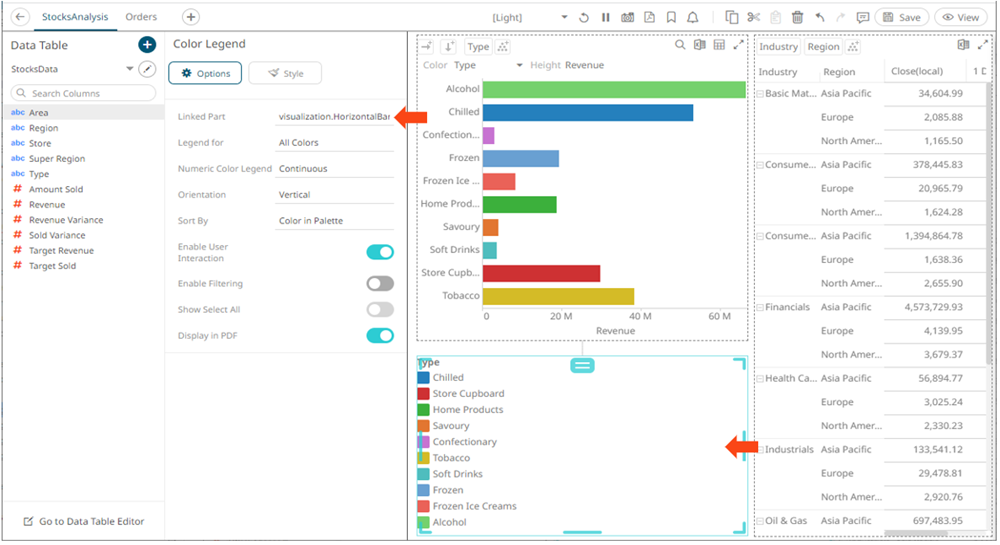Open bookmarks via the bookmark icon
This screenshot has width=1000, height=545.
click(671, 18)
